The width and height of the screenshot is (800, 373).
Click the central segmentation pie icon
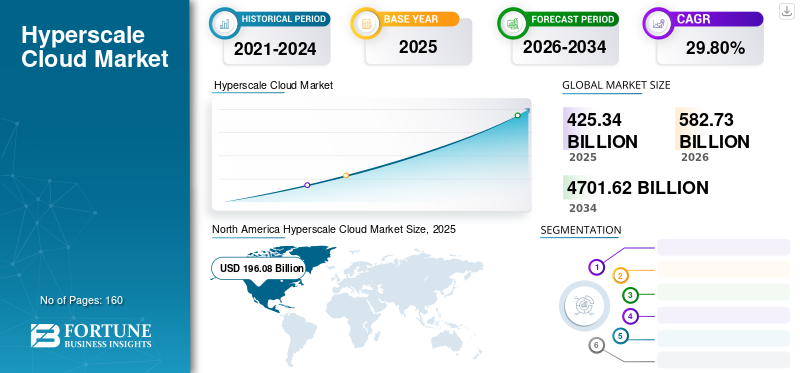(x=584, y=305)
